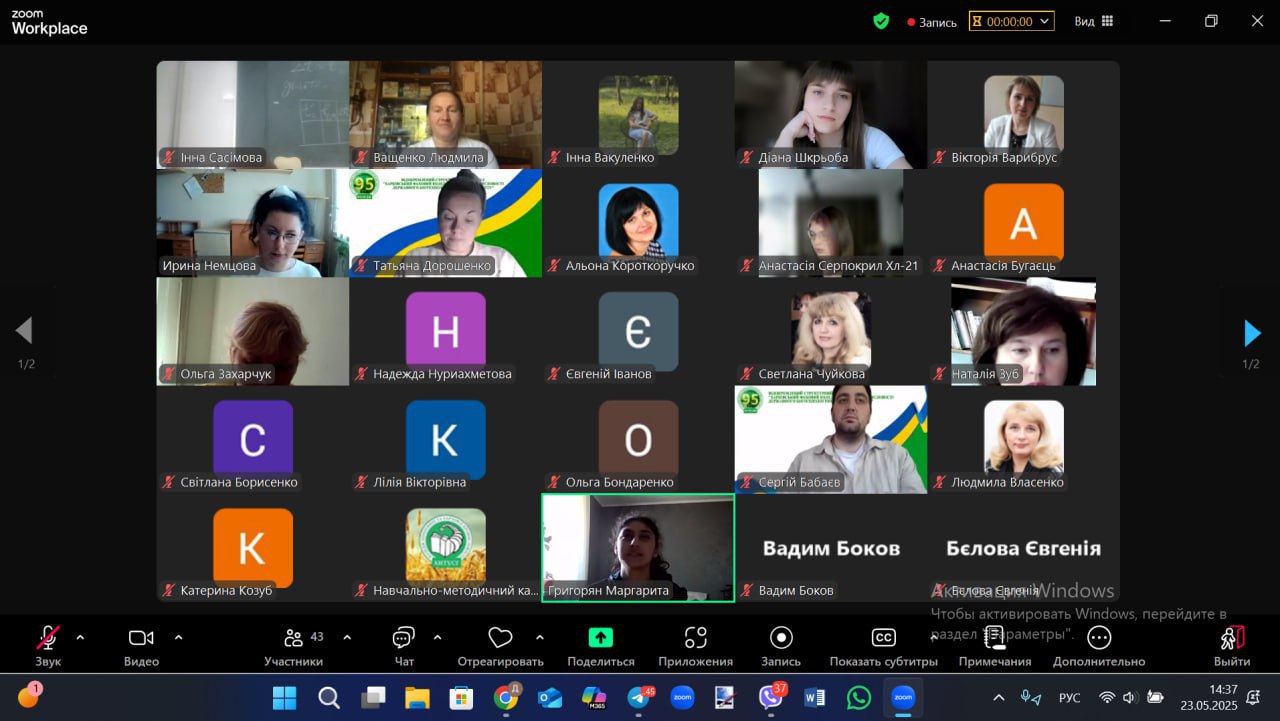Open the Вид view layout menu
1280x721 pixels.
[1094, 21]
